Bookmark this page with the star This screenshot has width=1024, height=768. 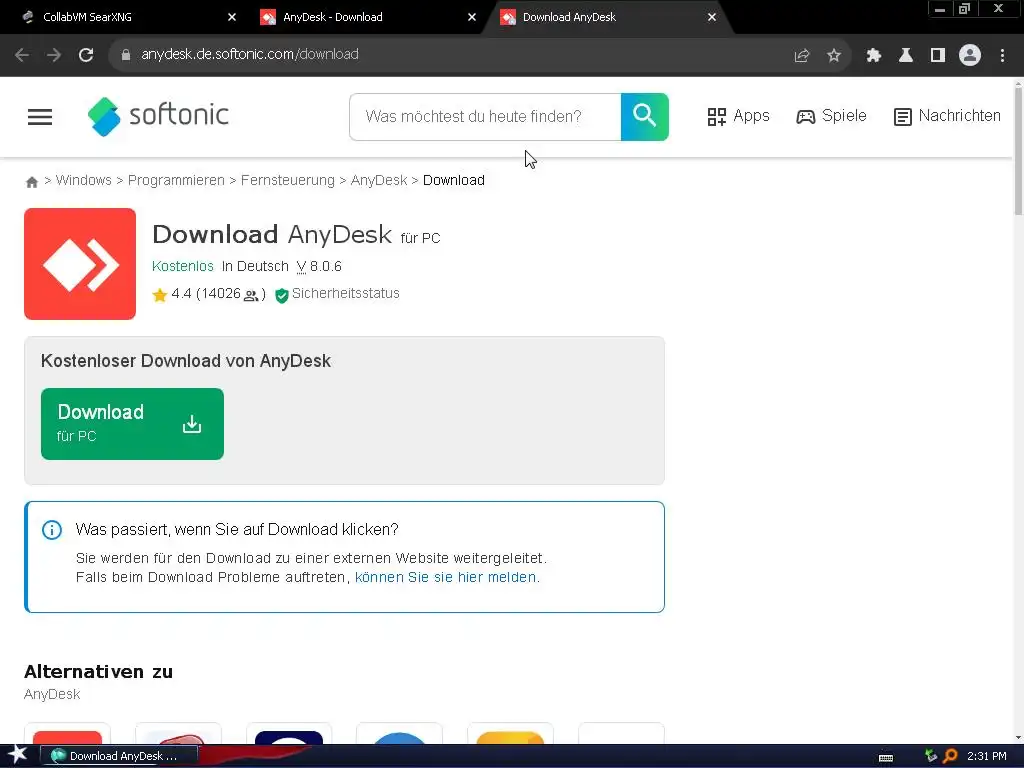pyautogui.click(x=834, y=56)
